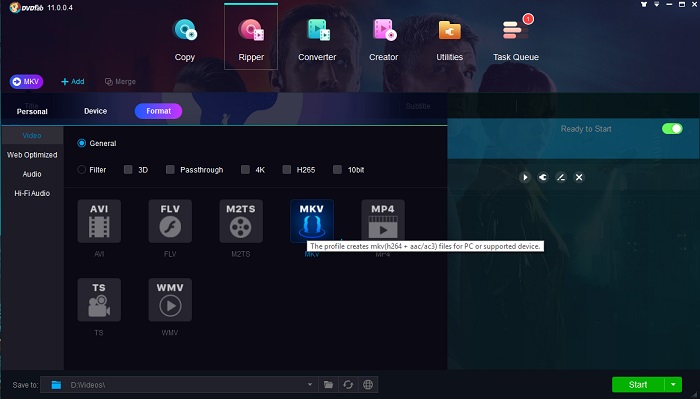Image resolution: width=700 pixels, height=399 pixels.
Task: Click the play preview icon
Action: pos(525,177)
